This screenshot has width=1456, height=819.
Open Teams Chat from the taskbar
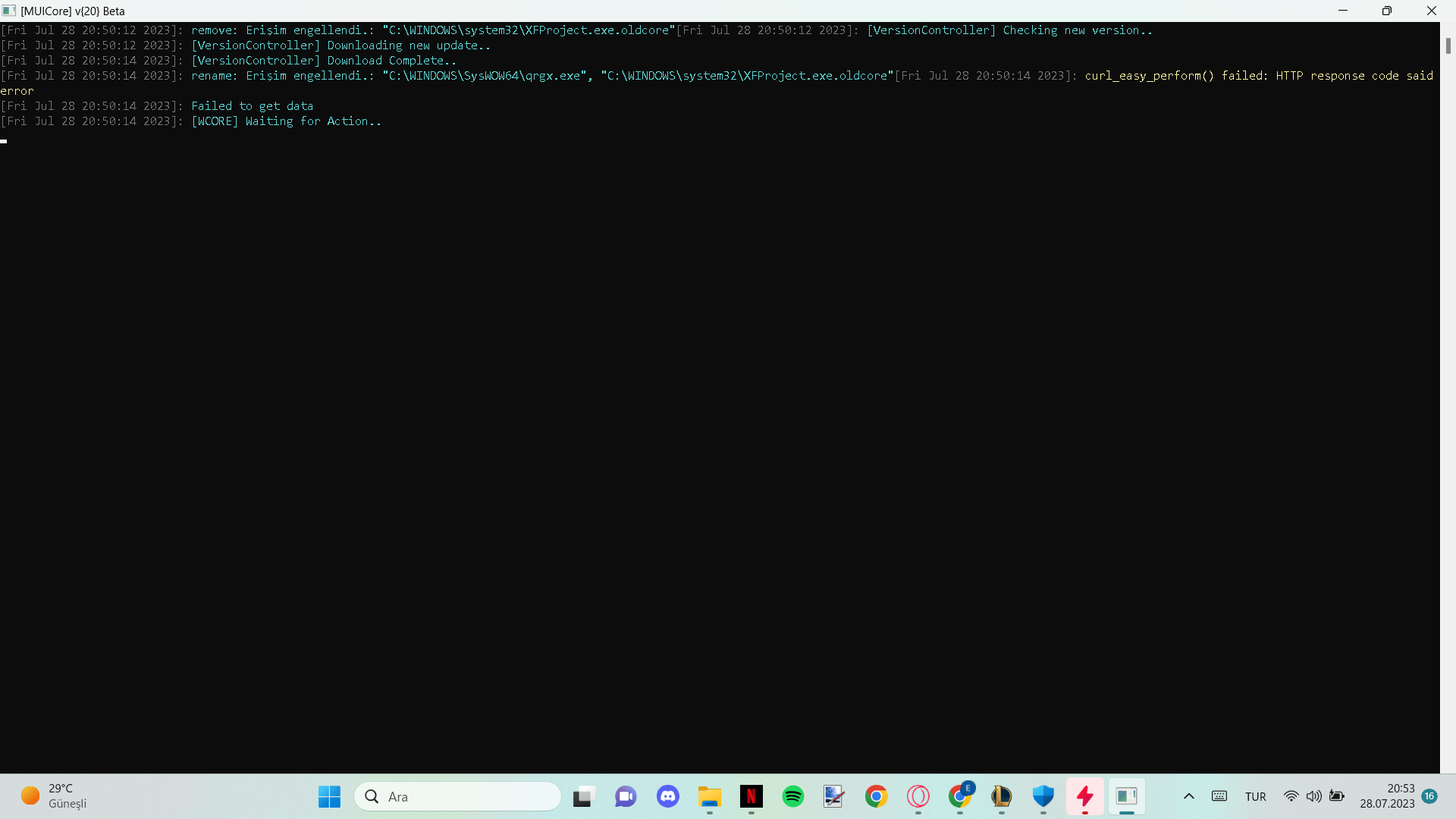[x=626, y=796]
